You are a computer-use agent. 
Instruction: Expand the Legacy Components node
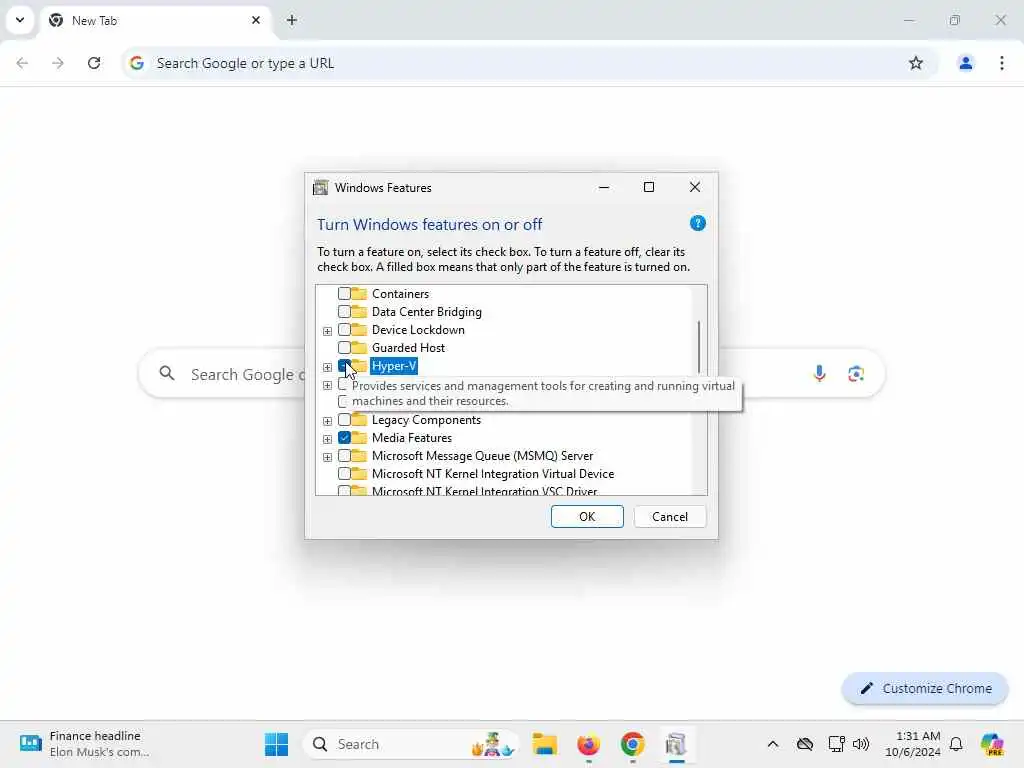click(327, 421)
